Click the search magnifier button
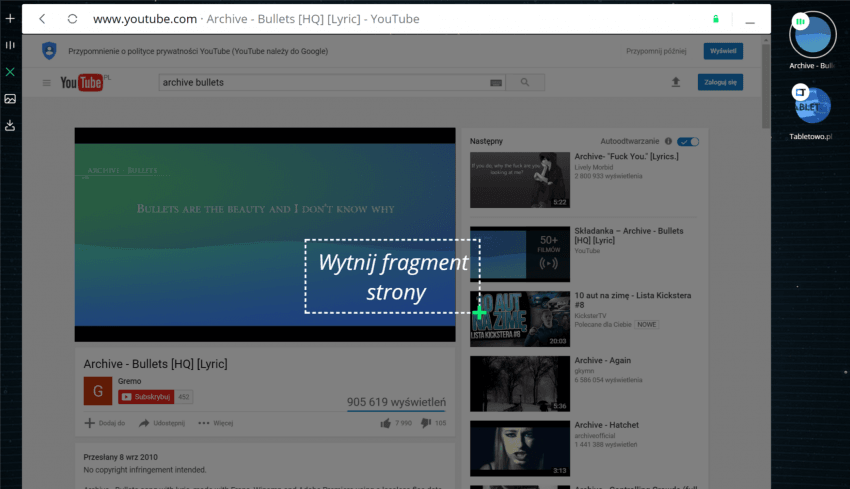This screenshot has height=489, width=850. [x=525, y=82]
